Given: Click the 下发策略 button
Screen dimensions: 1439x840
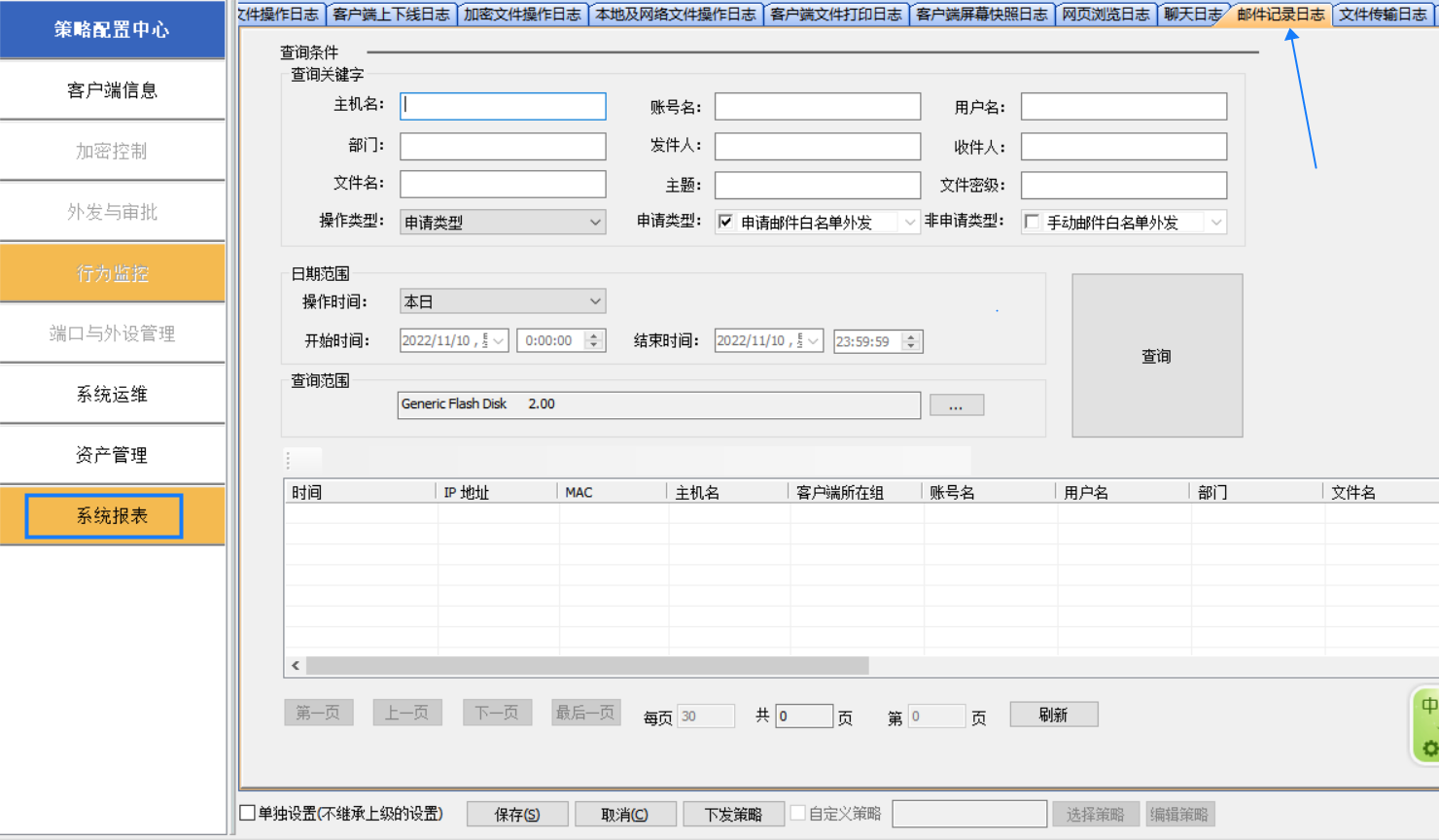Looking at the screenshot, I should (733, 814).
